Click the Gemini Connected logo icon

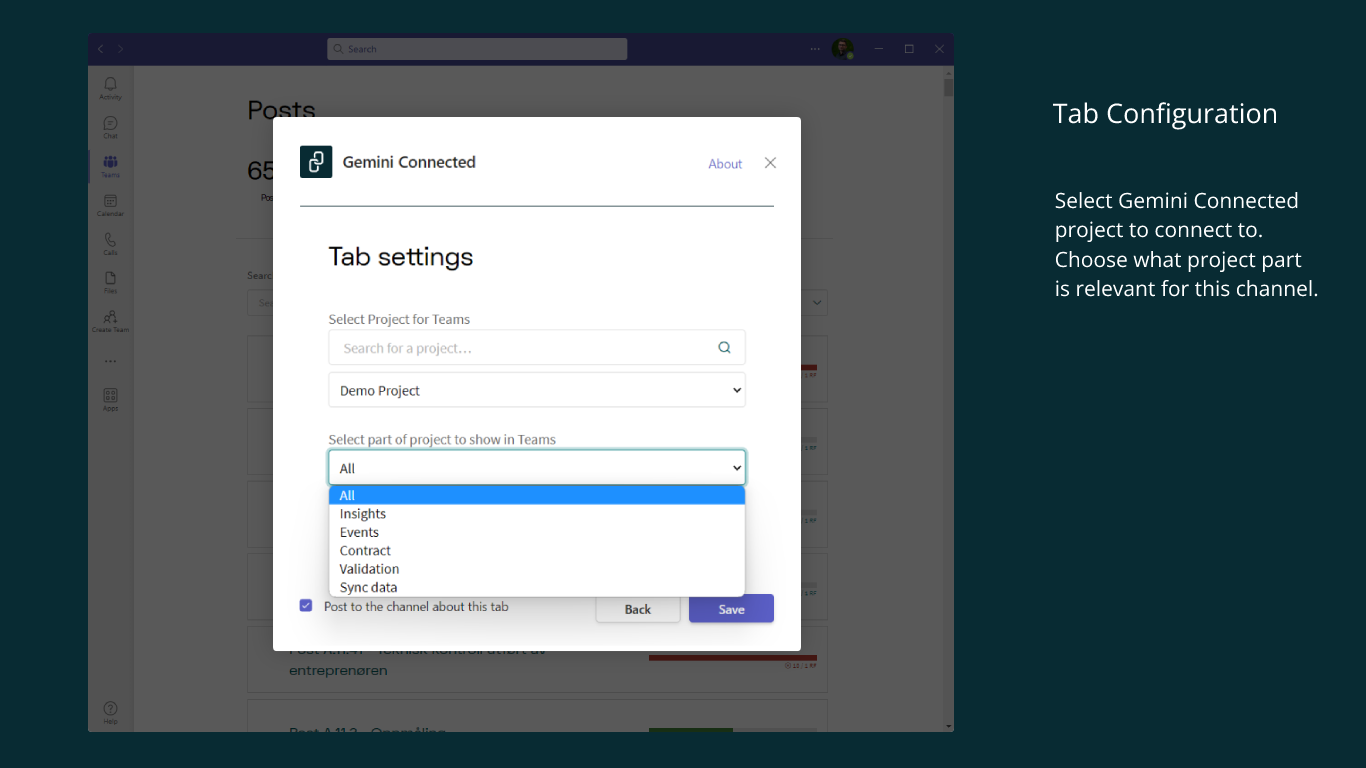(316, 162)
